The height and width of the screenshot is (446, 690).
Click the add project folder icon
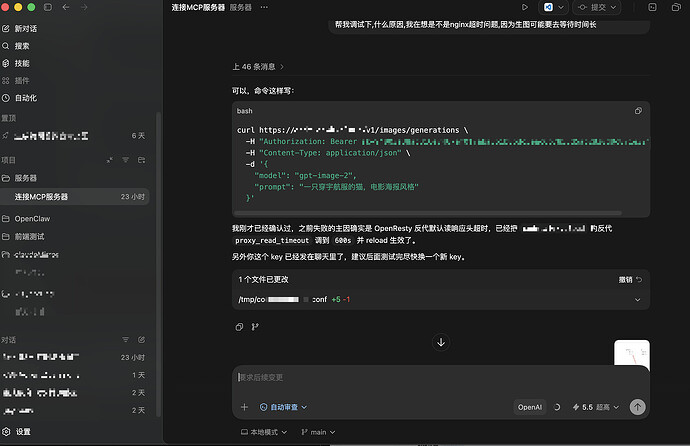(141, 160)
